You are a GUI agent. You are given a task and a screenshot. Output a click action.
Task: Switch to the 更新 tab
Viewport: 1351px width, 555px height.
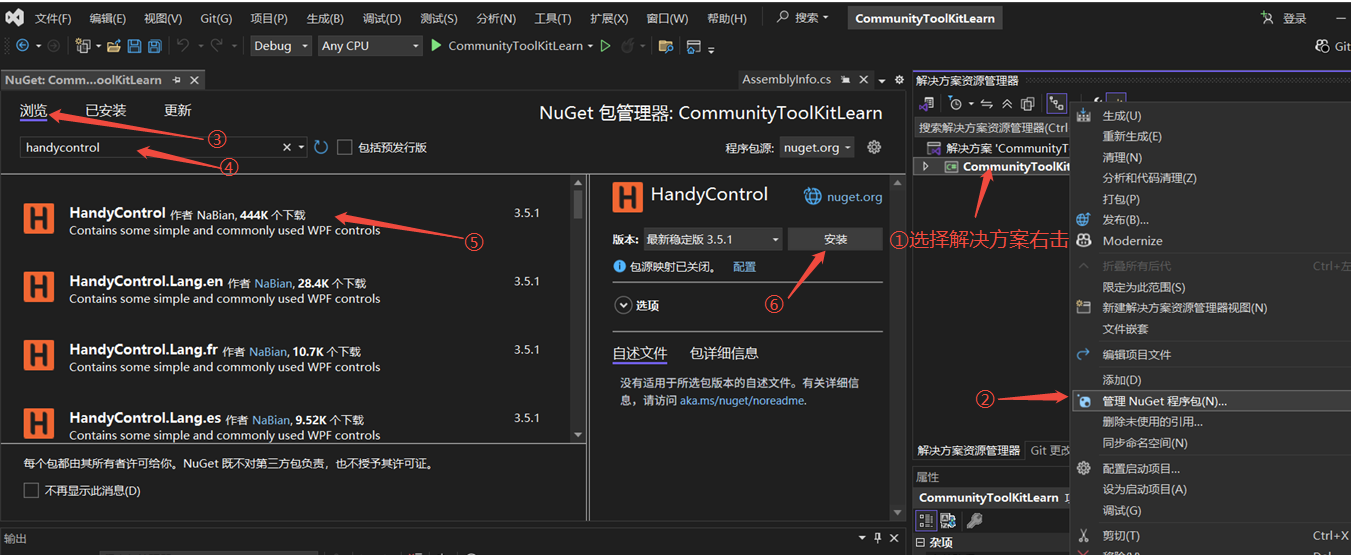[x=178, y=111]
